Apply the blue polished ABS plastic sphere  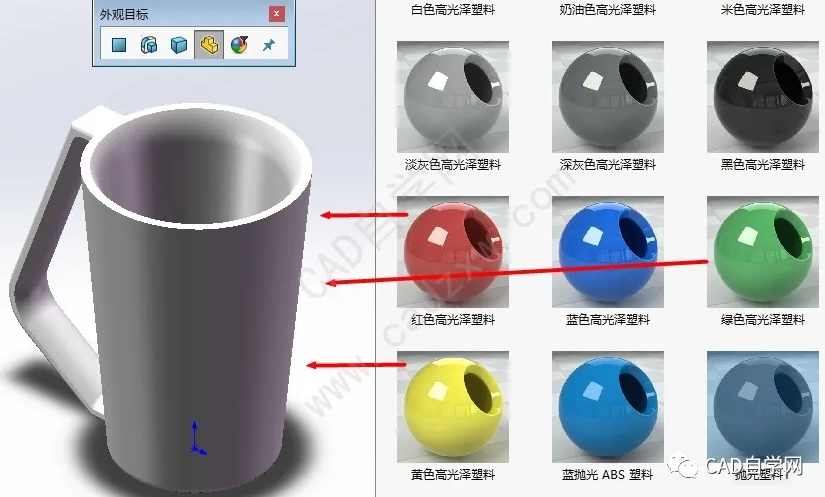tap(608, 407)
